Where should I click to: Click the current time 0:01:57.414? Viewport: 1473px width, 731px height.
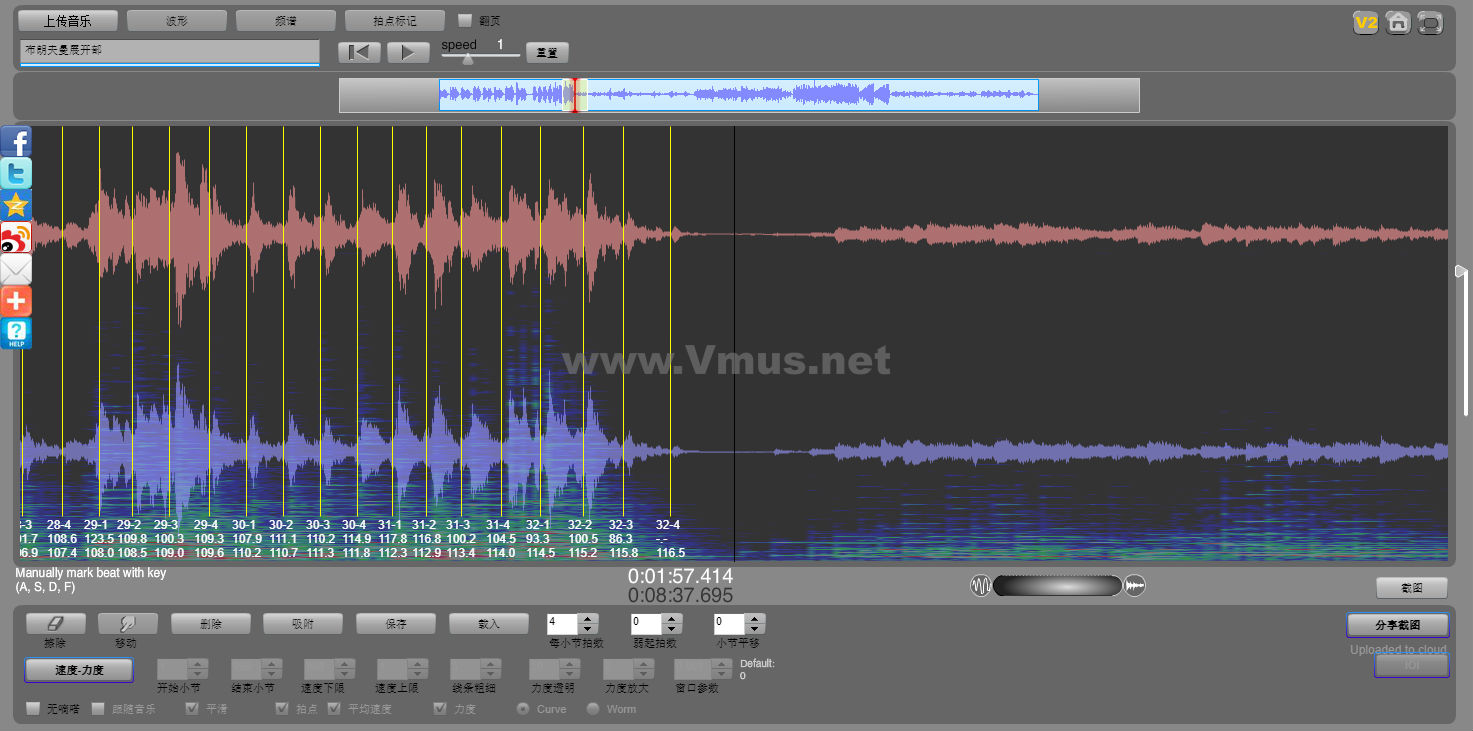coord(680,576)
